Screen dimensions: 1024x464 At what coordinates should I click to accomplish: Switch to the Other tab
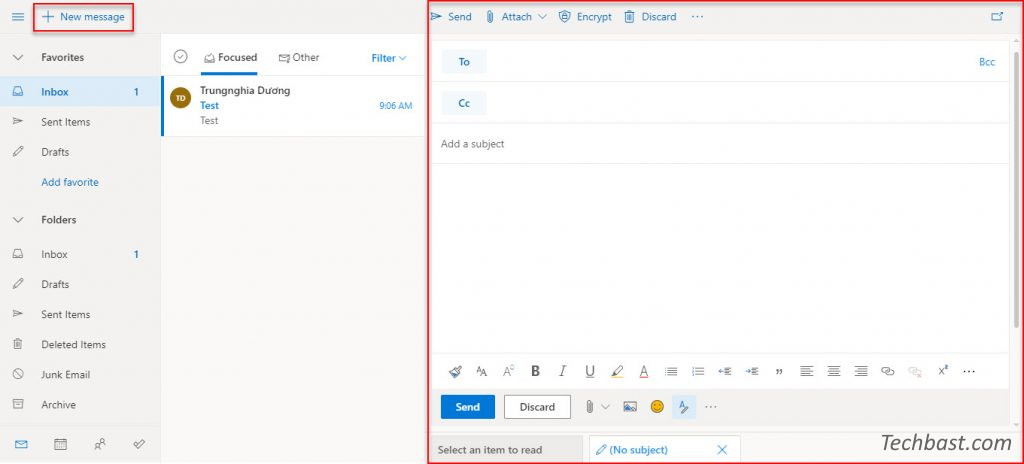coord(299,58)
